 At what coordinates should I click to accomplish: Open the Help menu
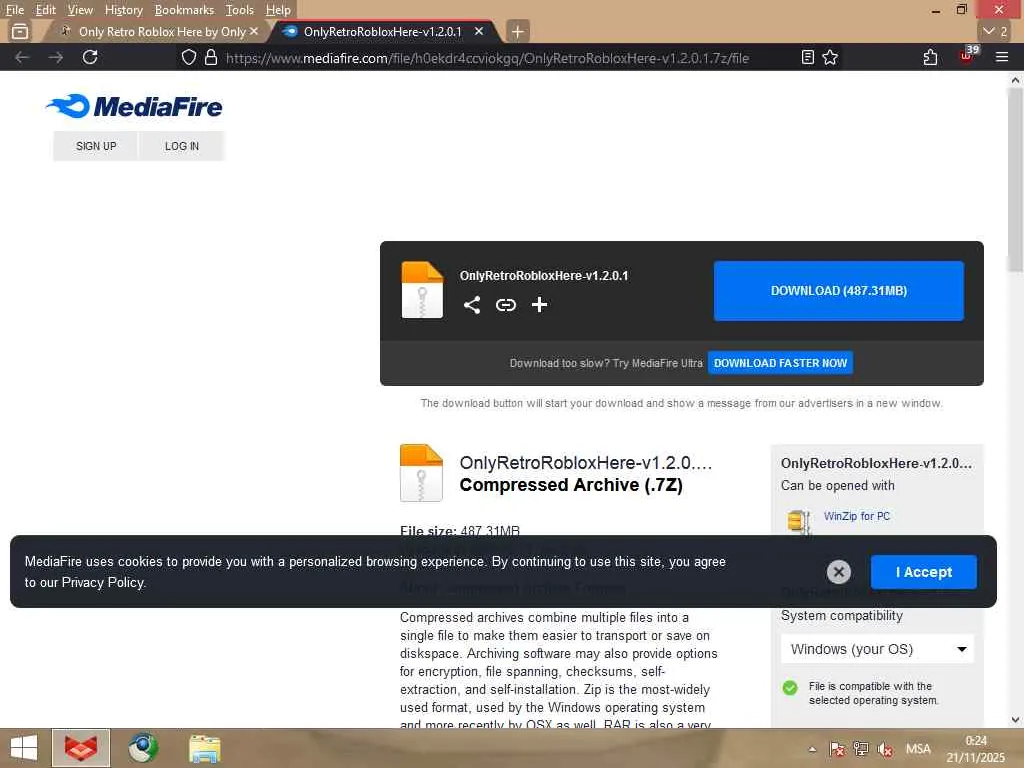point(278,10)
